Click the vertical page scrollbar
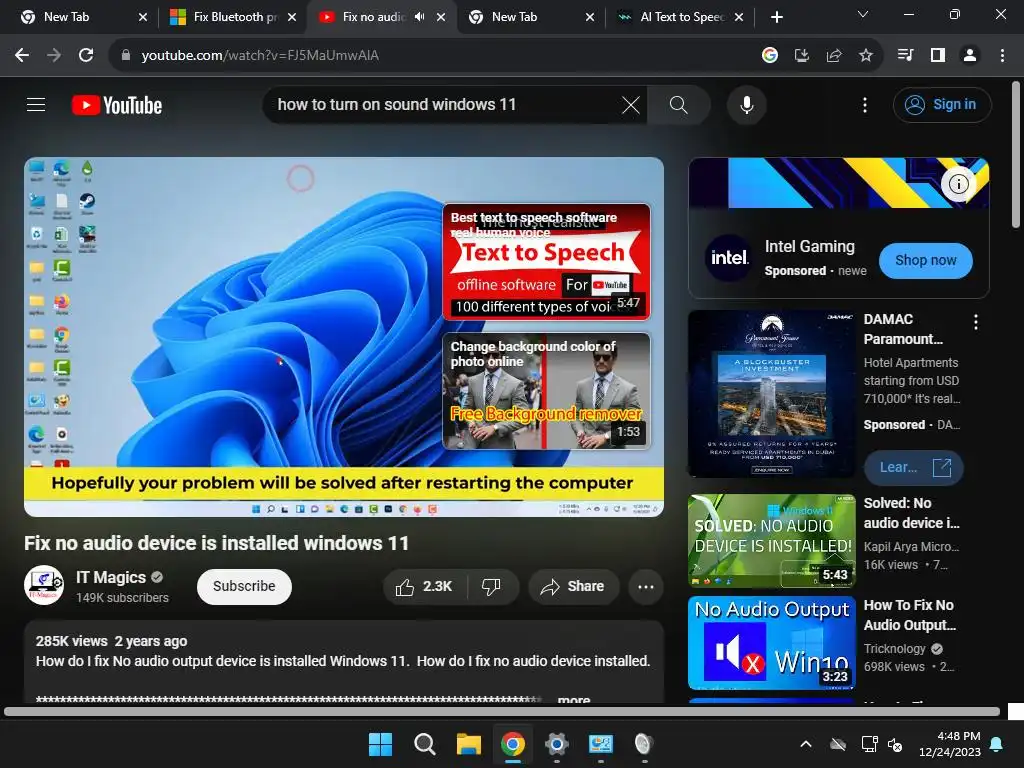This screenshot has height=768, width=1024. coord(1016,154)
